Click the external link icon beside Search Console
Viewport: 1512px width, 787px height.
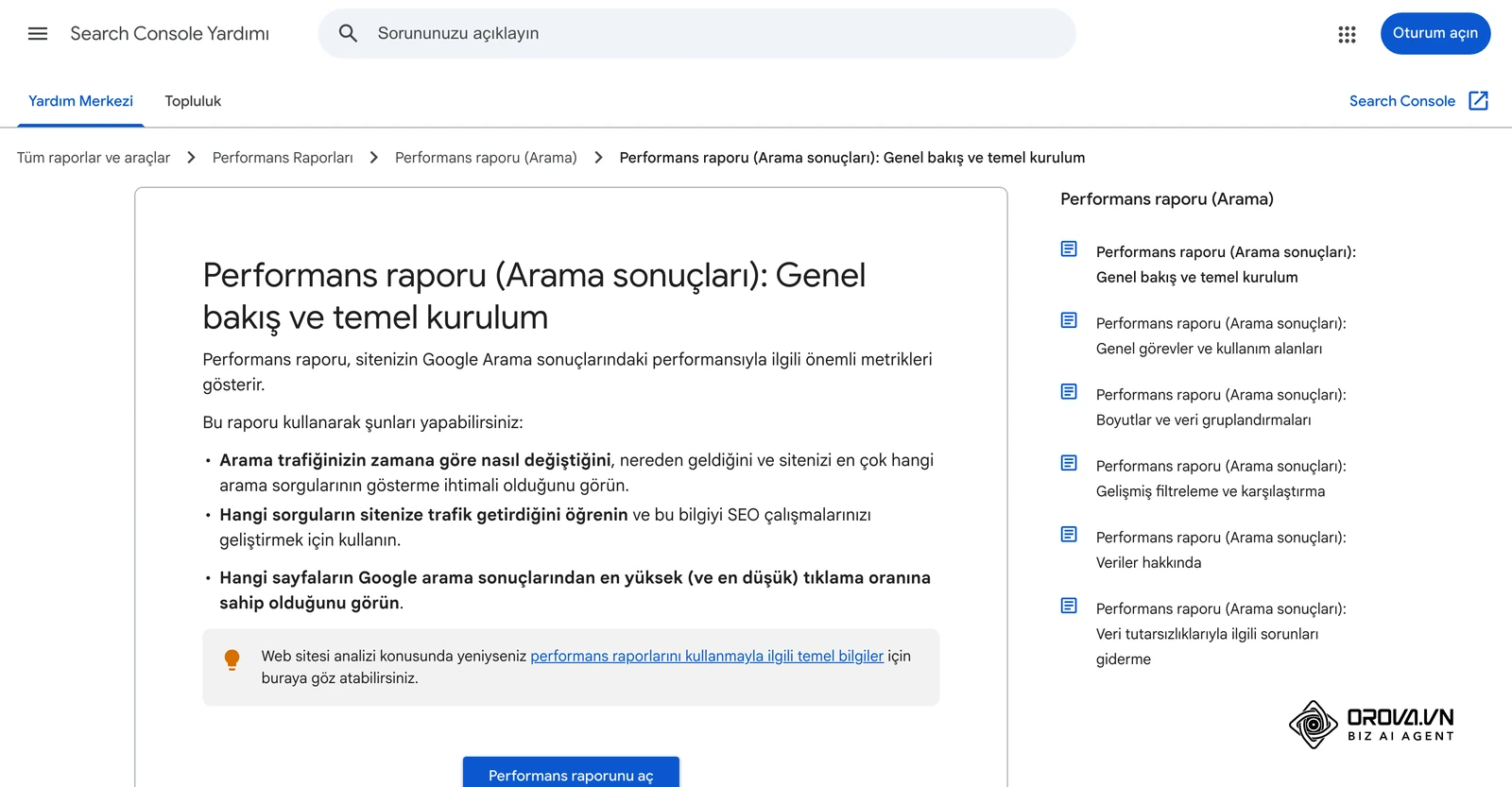point(1478,101)
